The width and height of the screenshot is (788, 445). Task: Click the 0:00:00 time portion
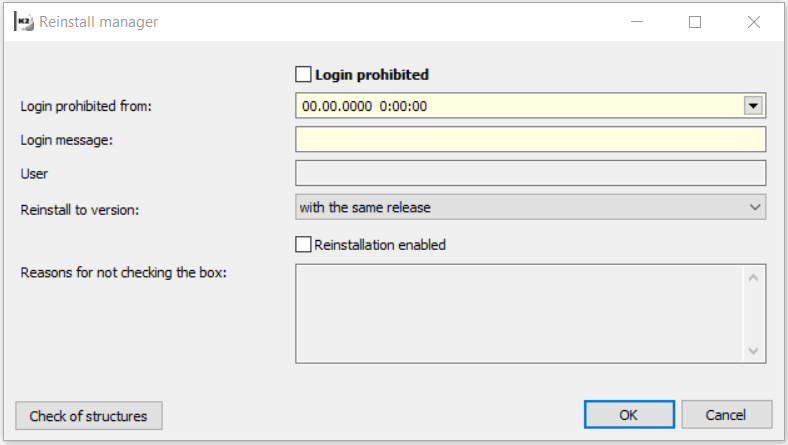[403, 105]
